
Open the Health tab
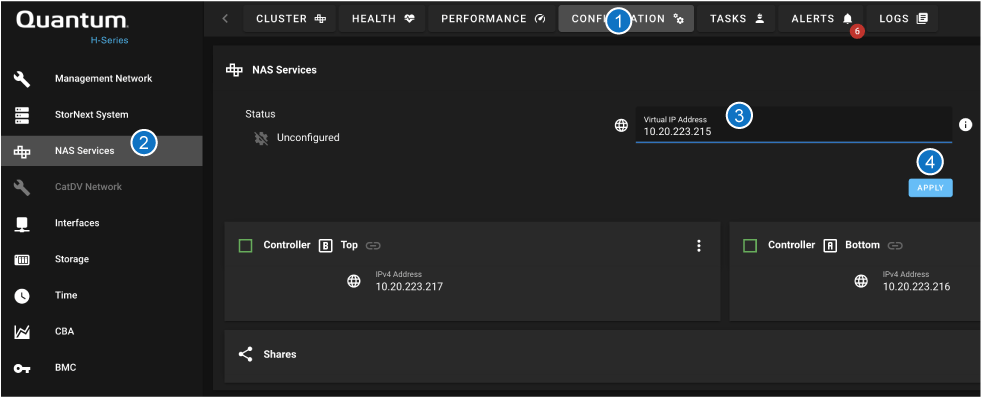click(x=383, y=19)
